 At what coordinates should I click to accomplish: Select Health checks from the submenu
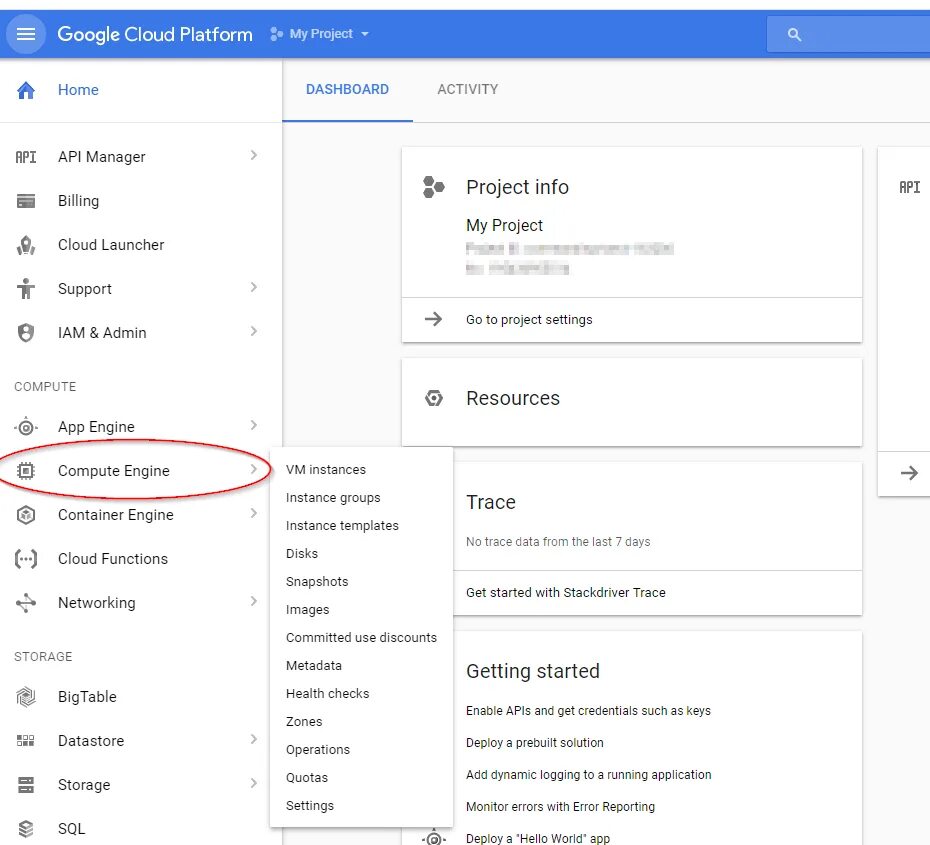point(327,694)
